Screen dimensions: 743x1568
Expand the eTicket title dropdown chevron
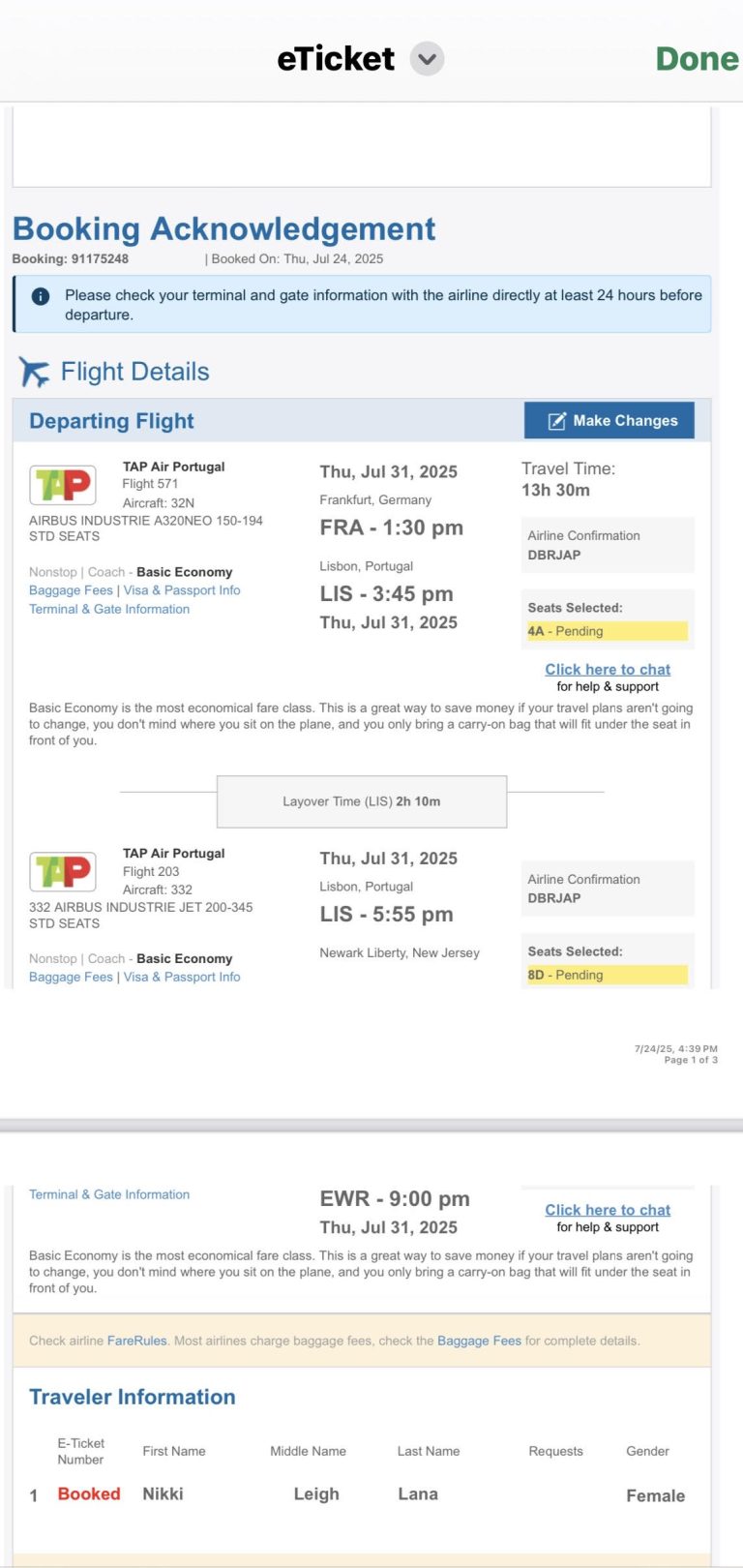[x=427, y=59]
